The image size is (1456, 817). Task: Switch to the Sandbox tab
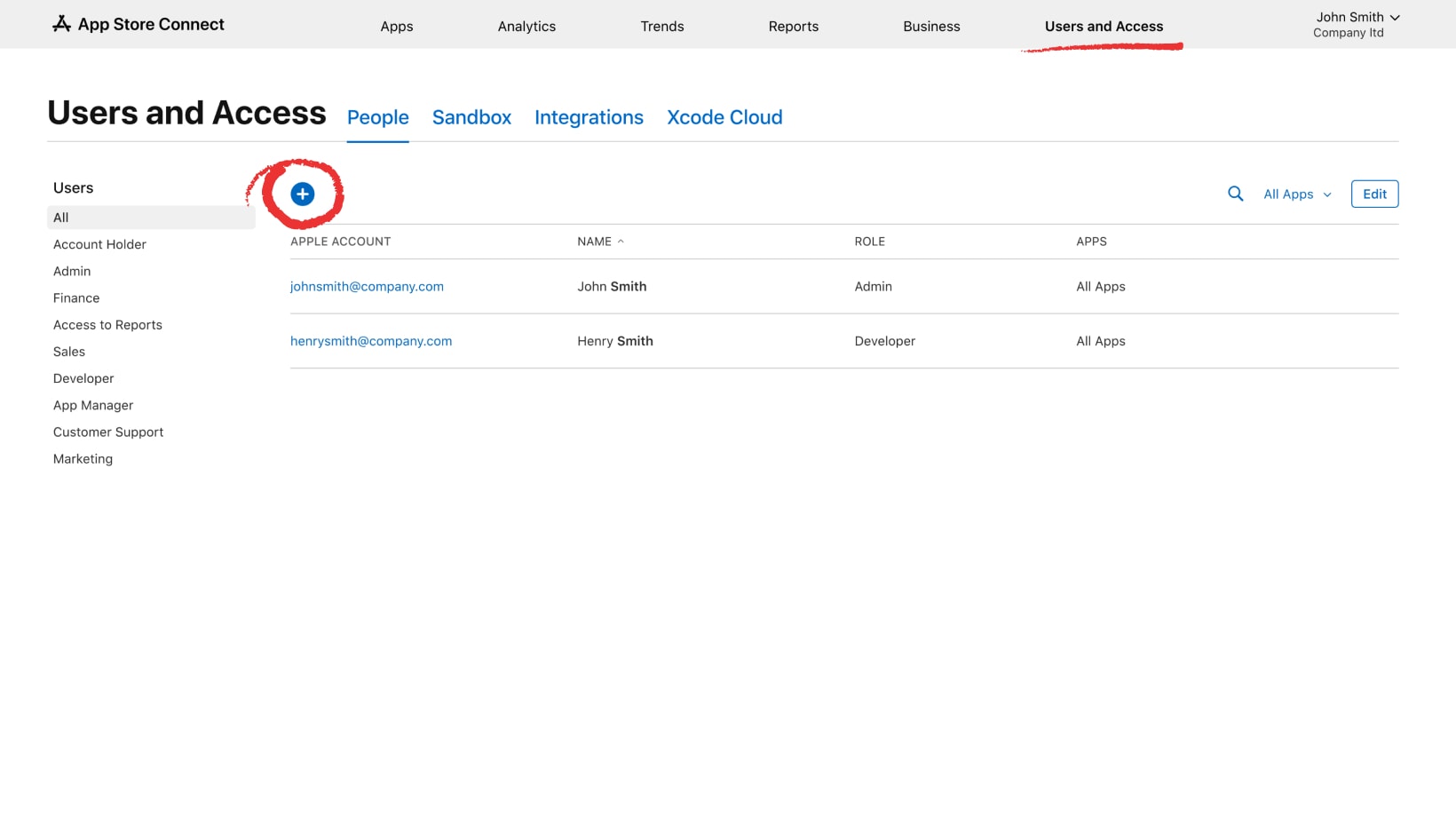click(x=471, y=117)
